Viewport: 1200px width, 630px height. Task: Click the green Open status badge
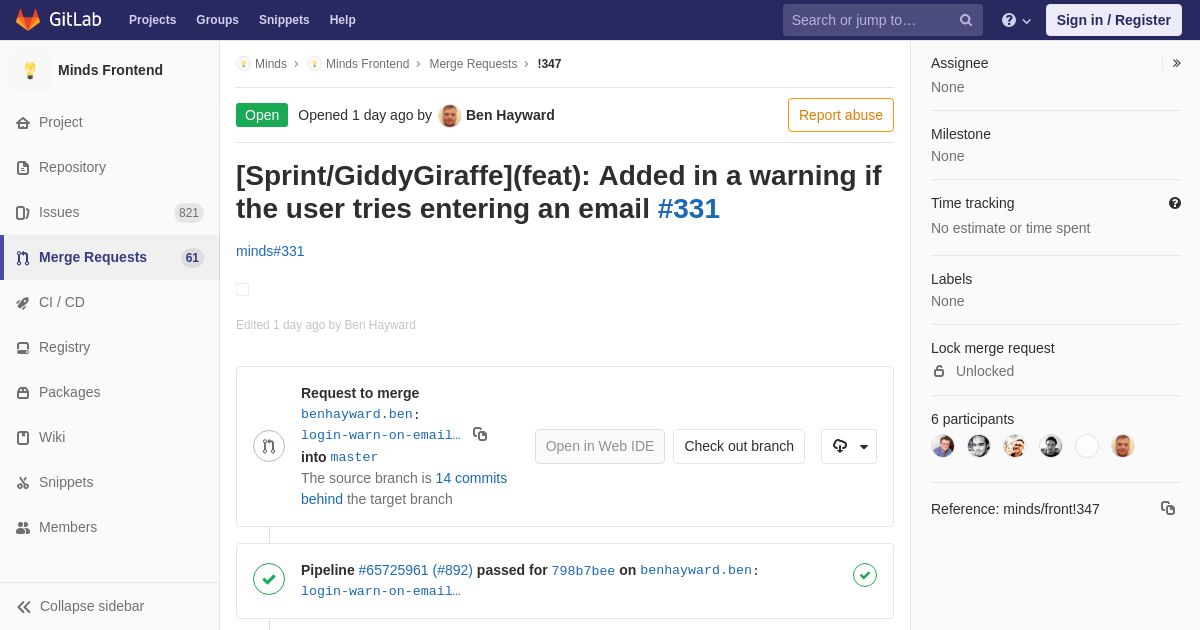coord(262,115)
